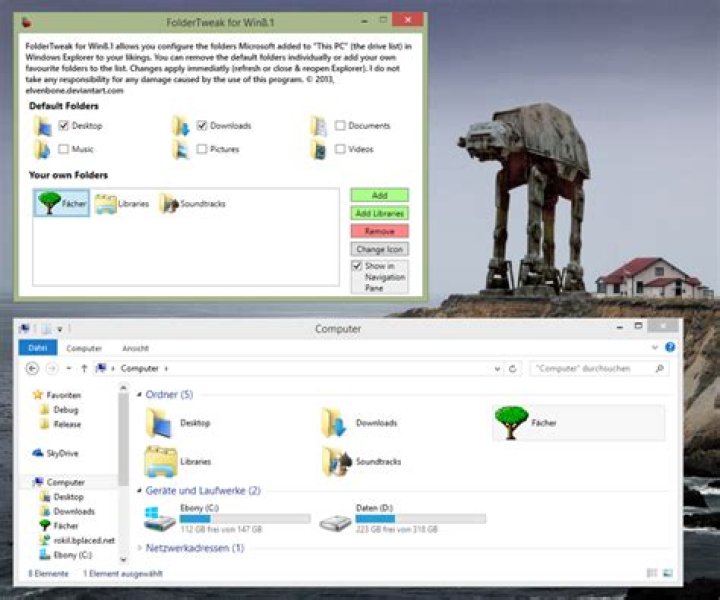Select Fächer in navigation pane
This screenshot has height=600, width=720.
click(x=59, y=526)
